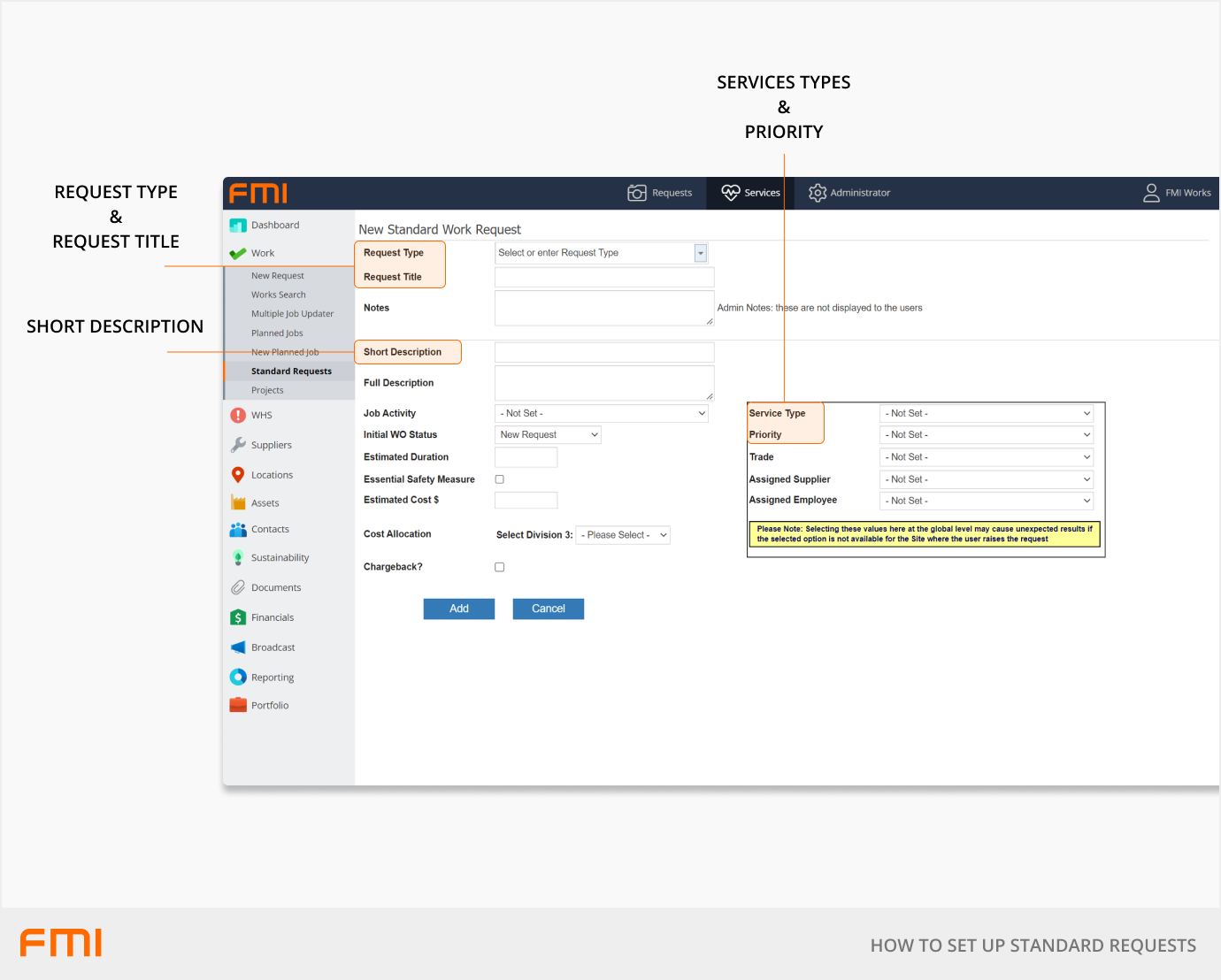
Task: Click the Add button
Action: pyautogui.click(x=459, y=609)
